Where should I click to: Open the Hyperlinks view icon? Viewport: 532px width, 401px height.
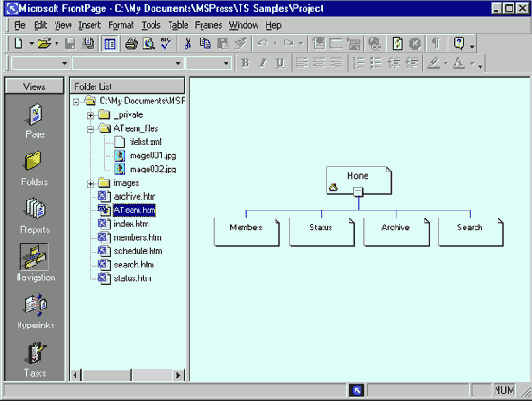tap(35, 310)
